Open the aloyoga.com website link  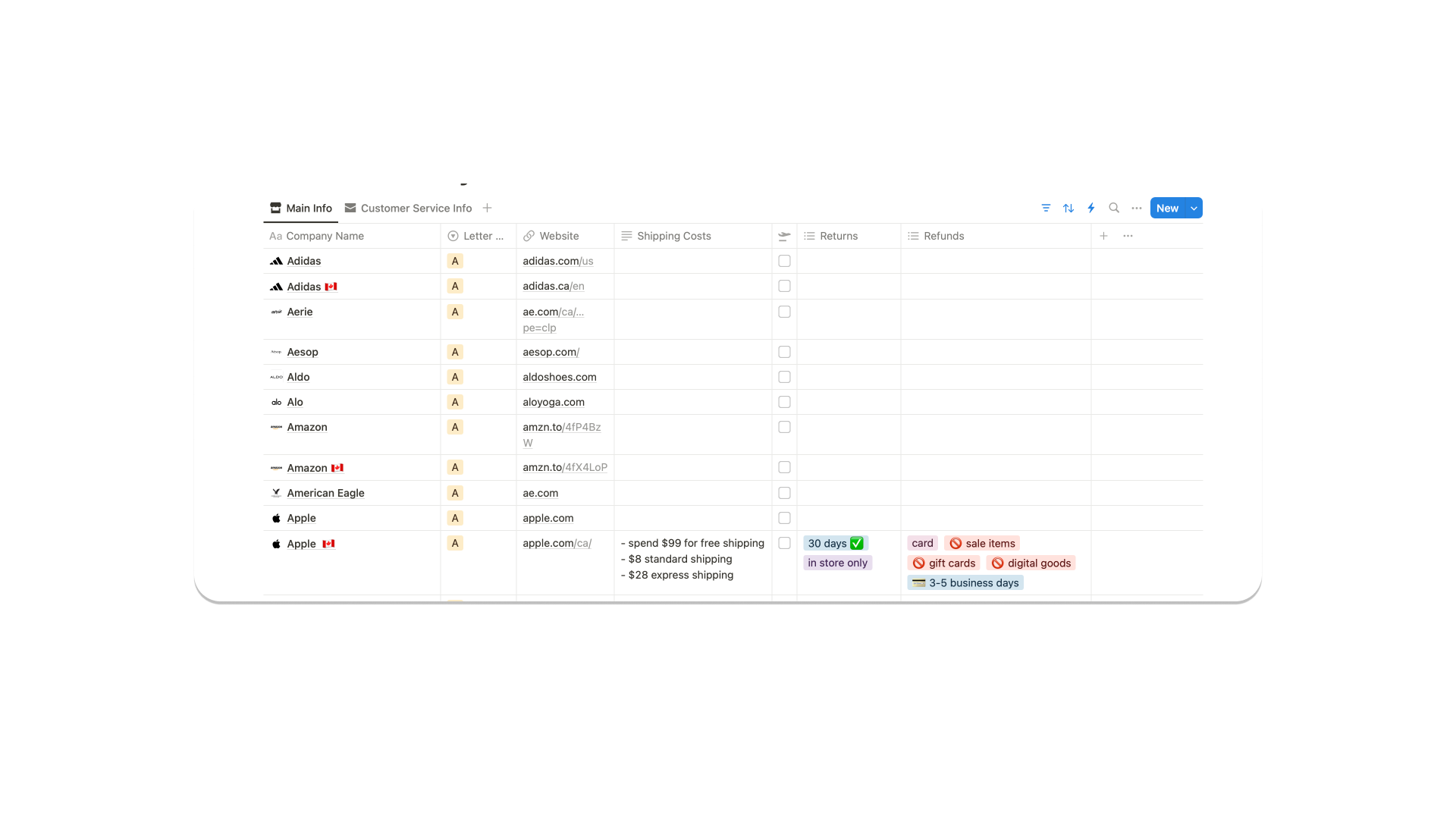tap(554, 402)
